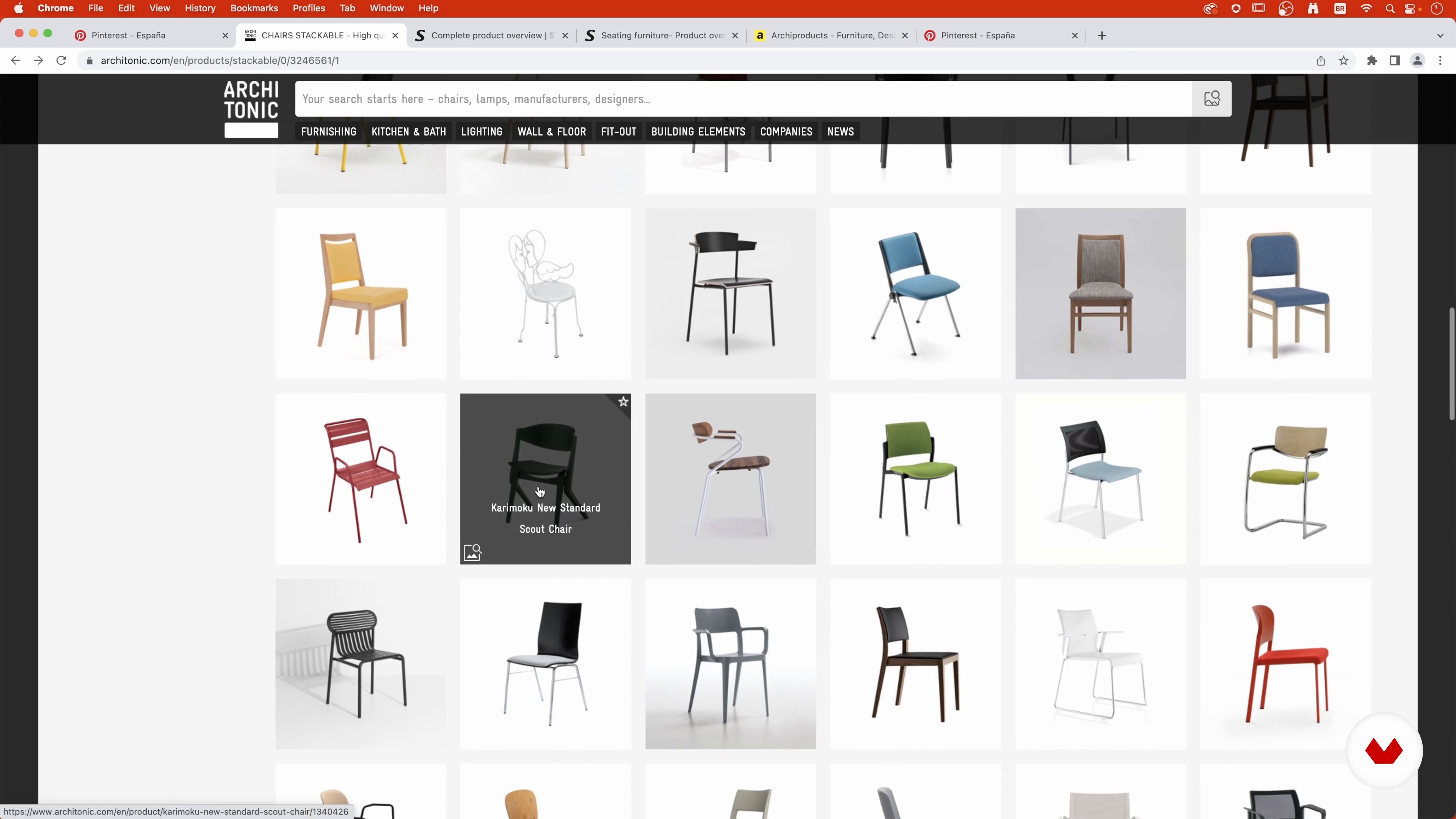Viewport: 1456px width, 819px height.
Task: Open the grey plastic armchair
Action: click(x=731, y=664)
